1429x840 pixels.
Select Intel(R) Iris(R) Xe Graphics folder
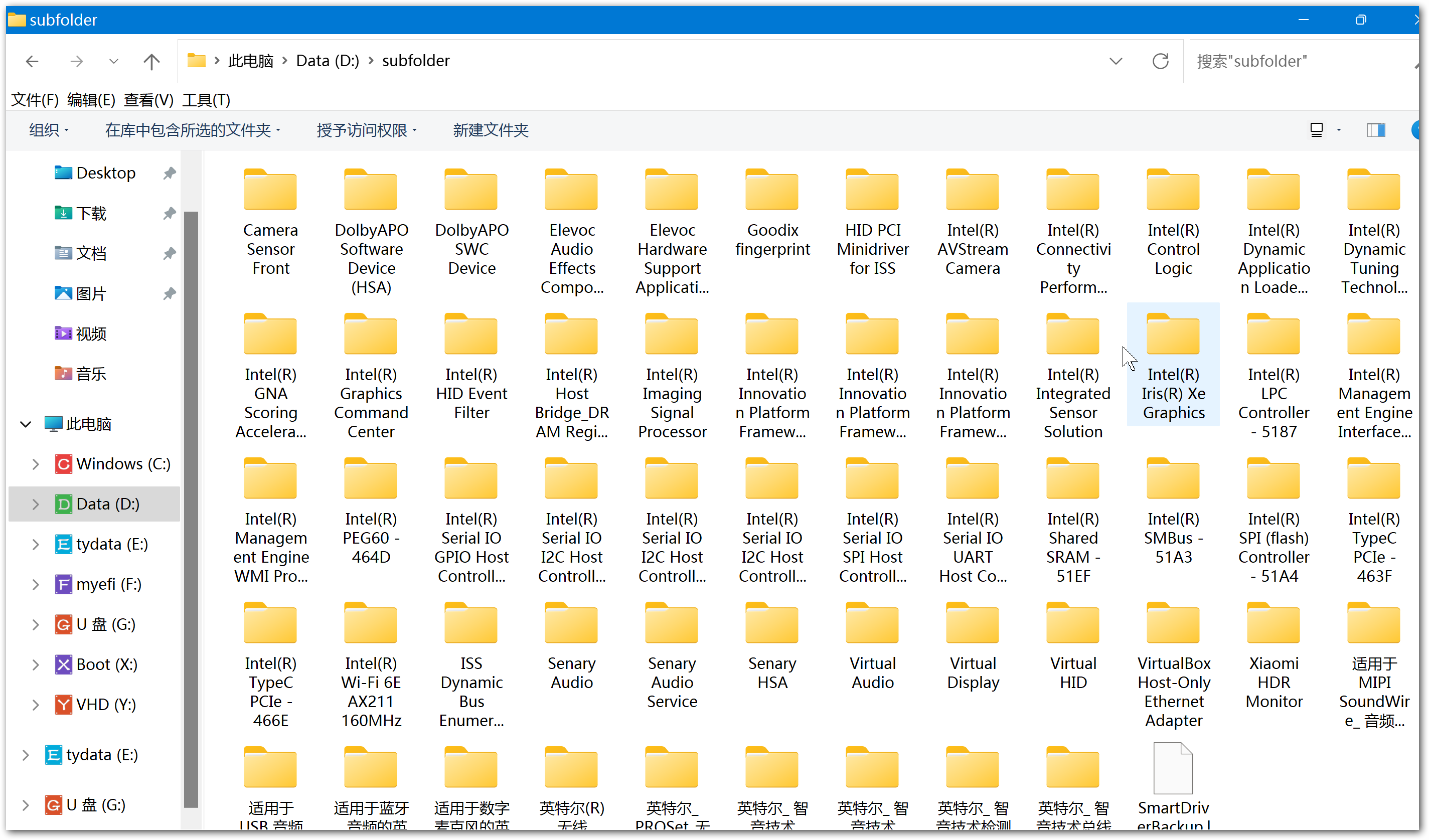[1173, 365]
